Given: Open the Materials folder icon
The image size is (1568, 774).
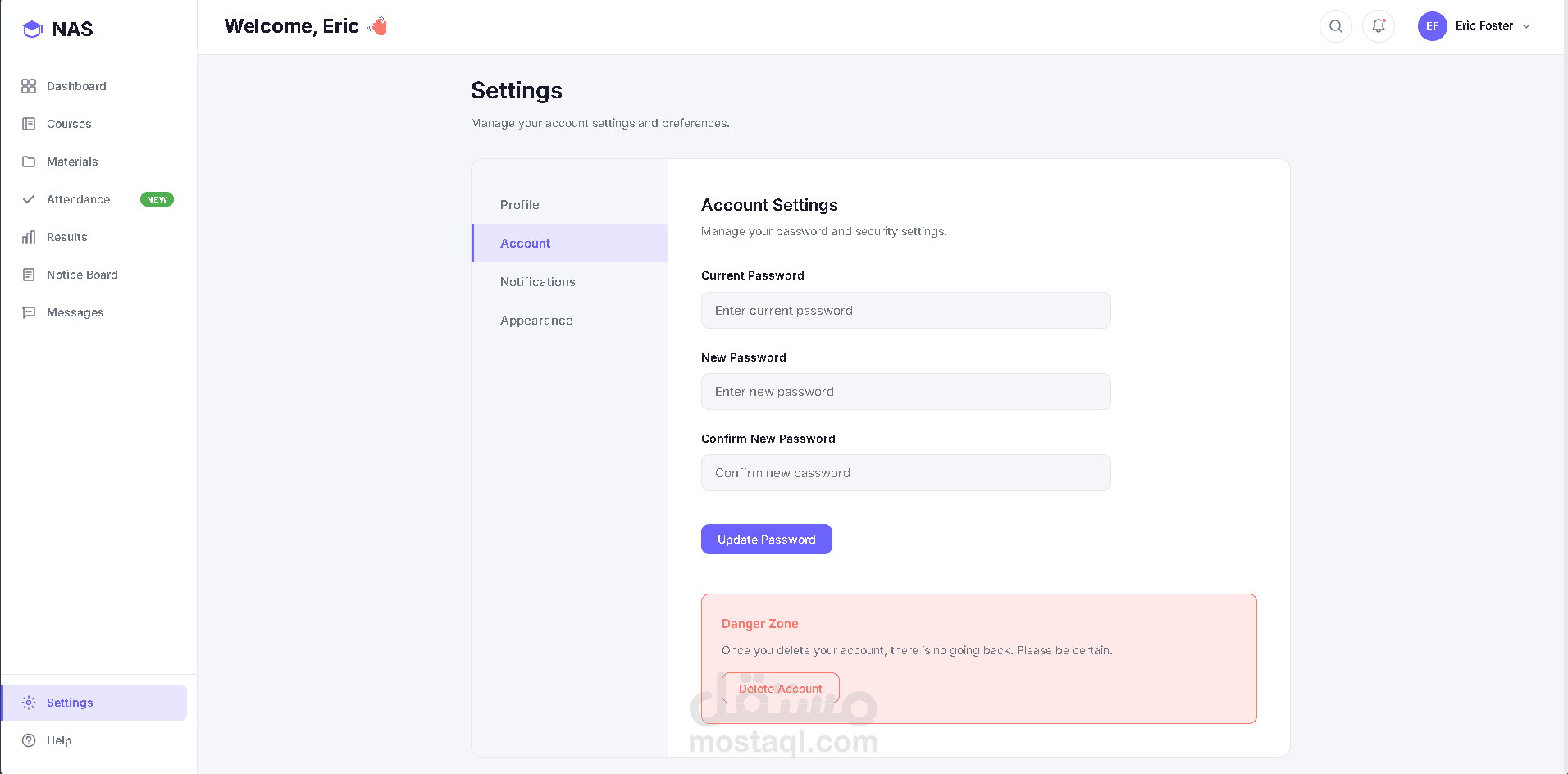Looking at the screenshot, I should (29, 162).
